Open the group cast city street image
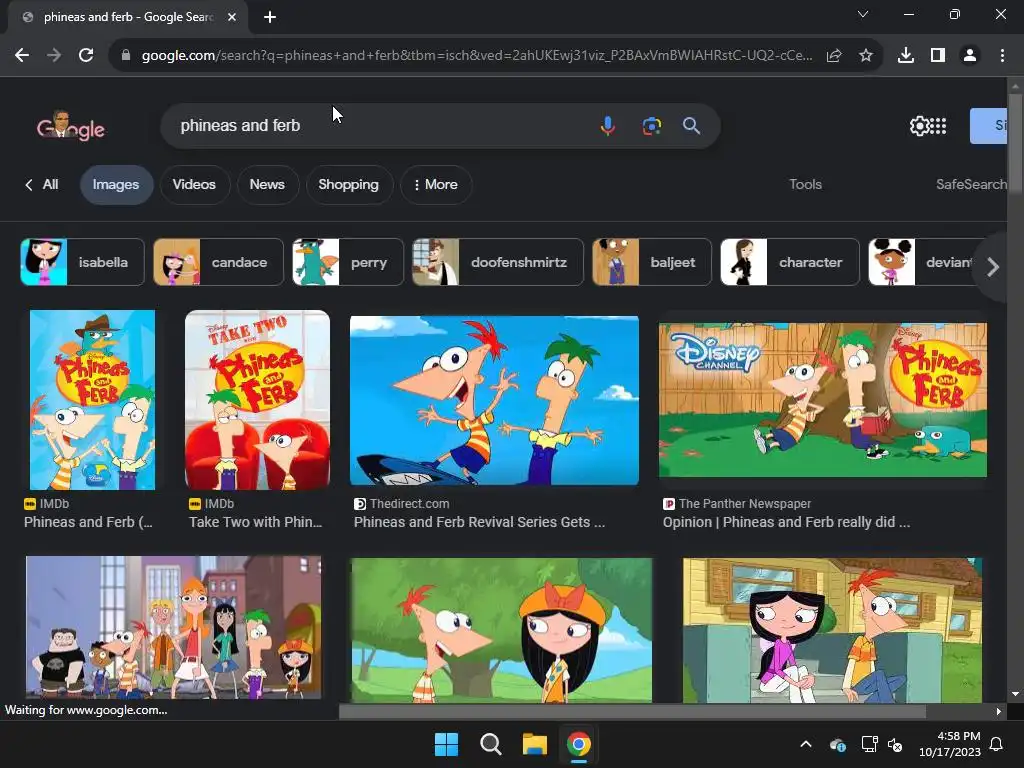Image resolution: width=1024 pixels, height=768 pixels. tap(173, 627)
